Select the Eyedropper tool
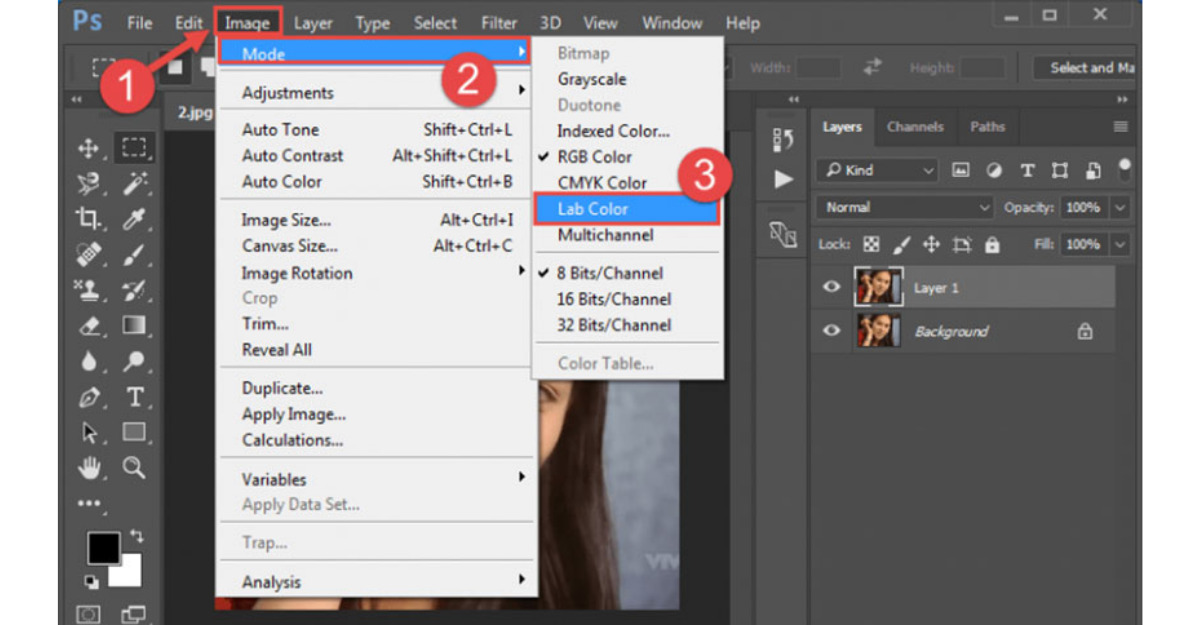This screenshot has width=1200, height=625. tap(135, 220)
